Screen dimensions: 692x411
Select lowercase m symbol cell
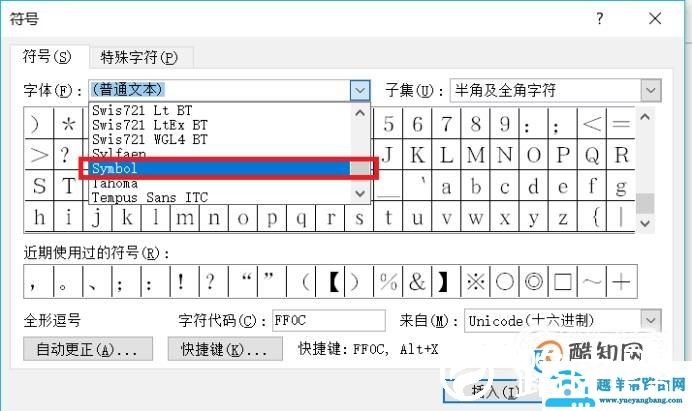click(185, 217)
